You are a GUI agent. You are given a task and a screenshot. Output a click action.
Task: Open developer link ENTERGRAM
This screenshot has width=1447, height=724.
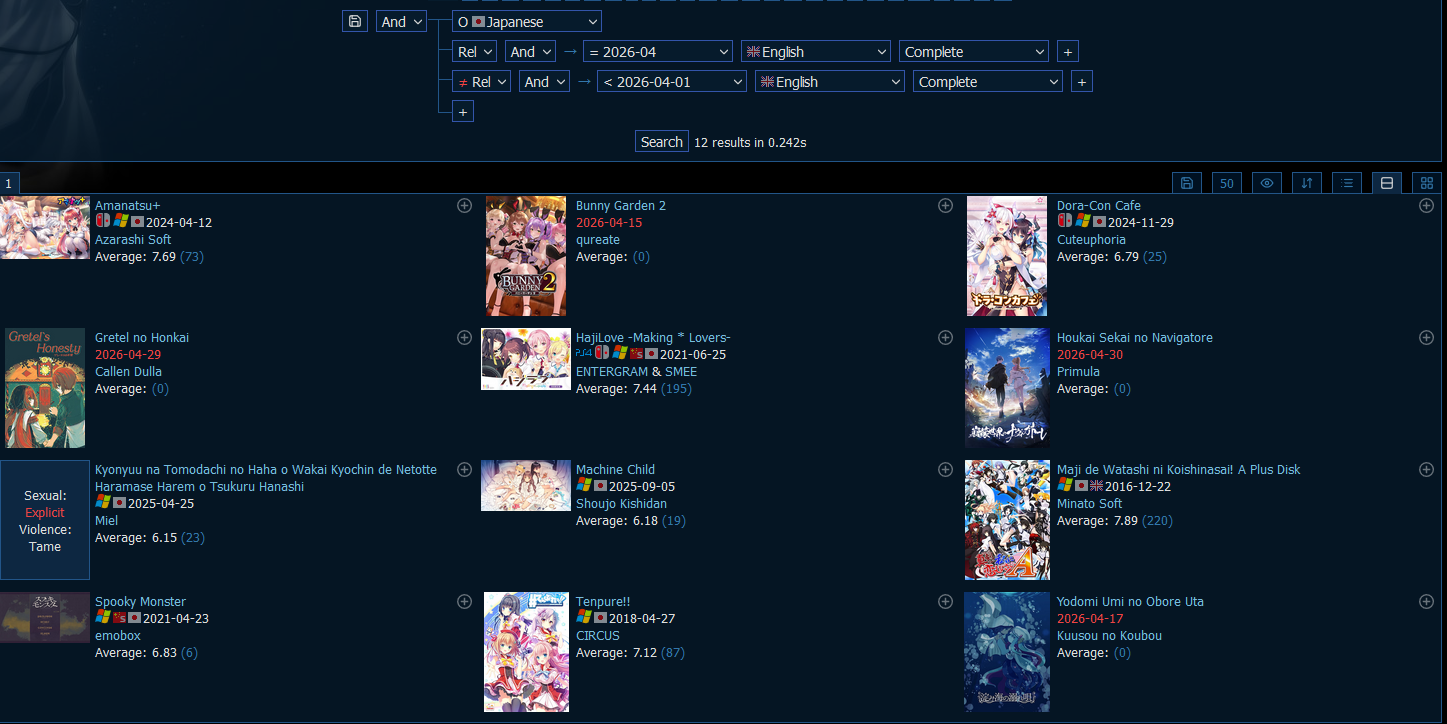pyautogui.click(x=612, y=371)
